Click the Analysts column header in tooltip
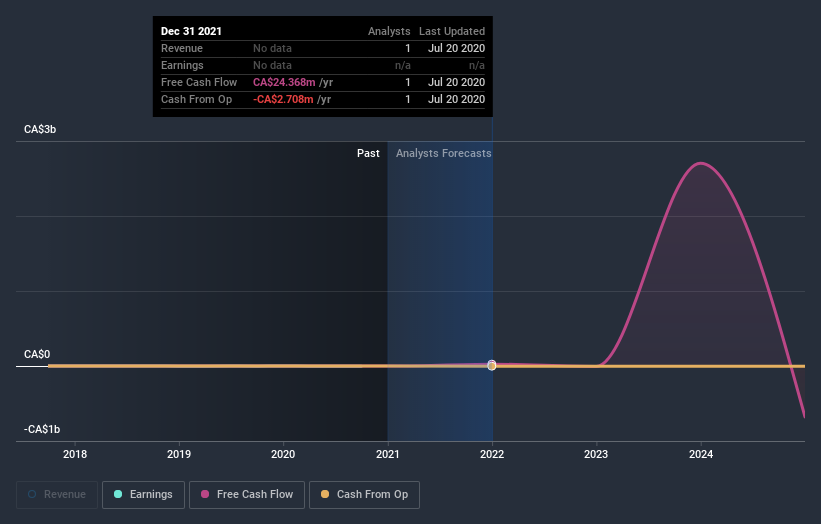Viewport: 821px width, 524px height. point(389,31)
